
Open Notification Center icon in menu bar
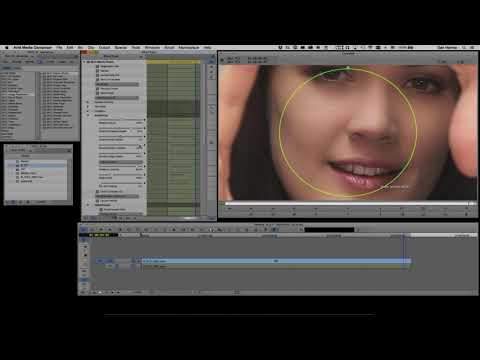click(472, 48)
